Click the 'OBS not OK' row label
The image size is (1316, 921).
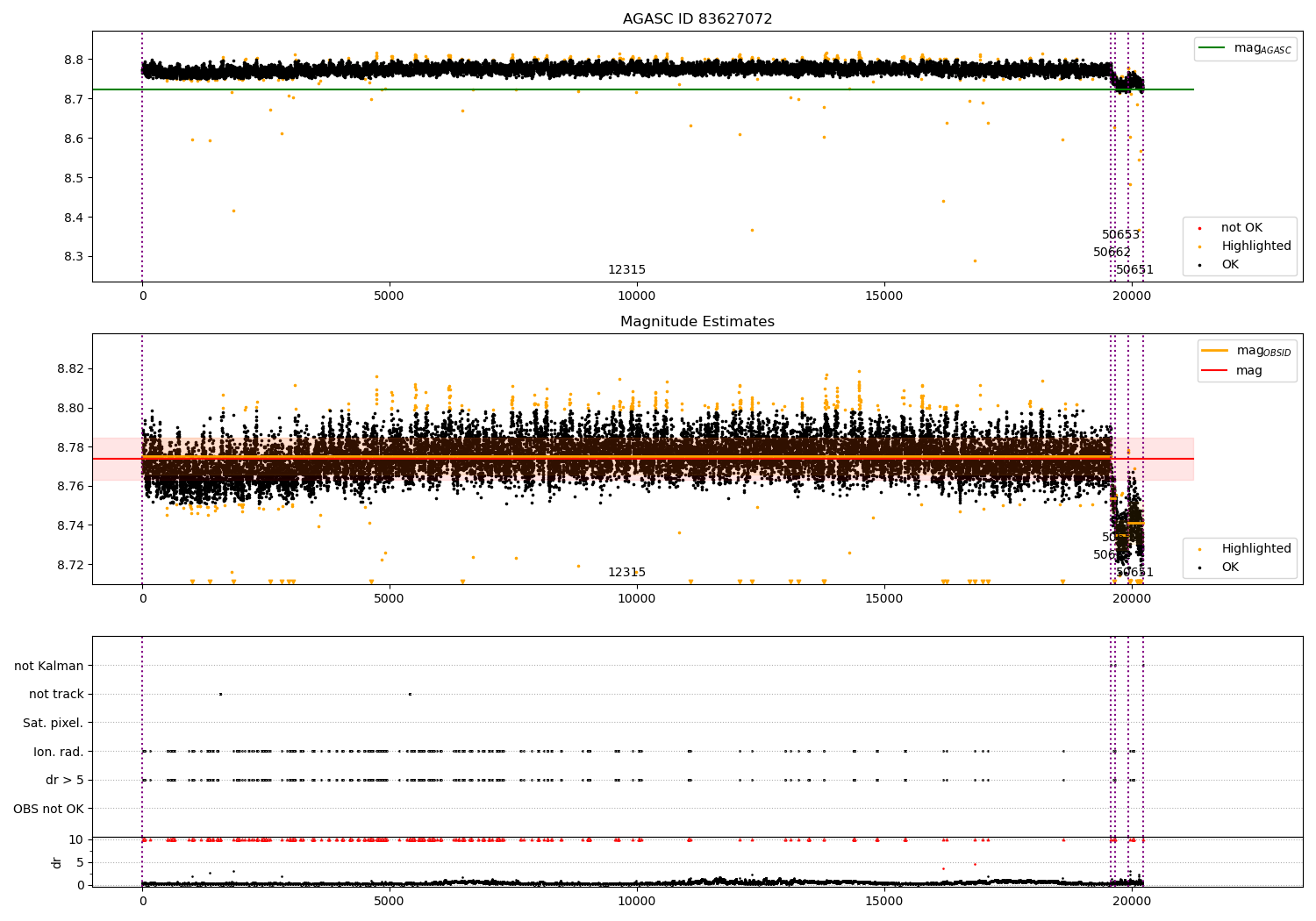tap(48, 809)
